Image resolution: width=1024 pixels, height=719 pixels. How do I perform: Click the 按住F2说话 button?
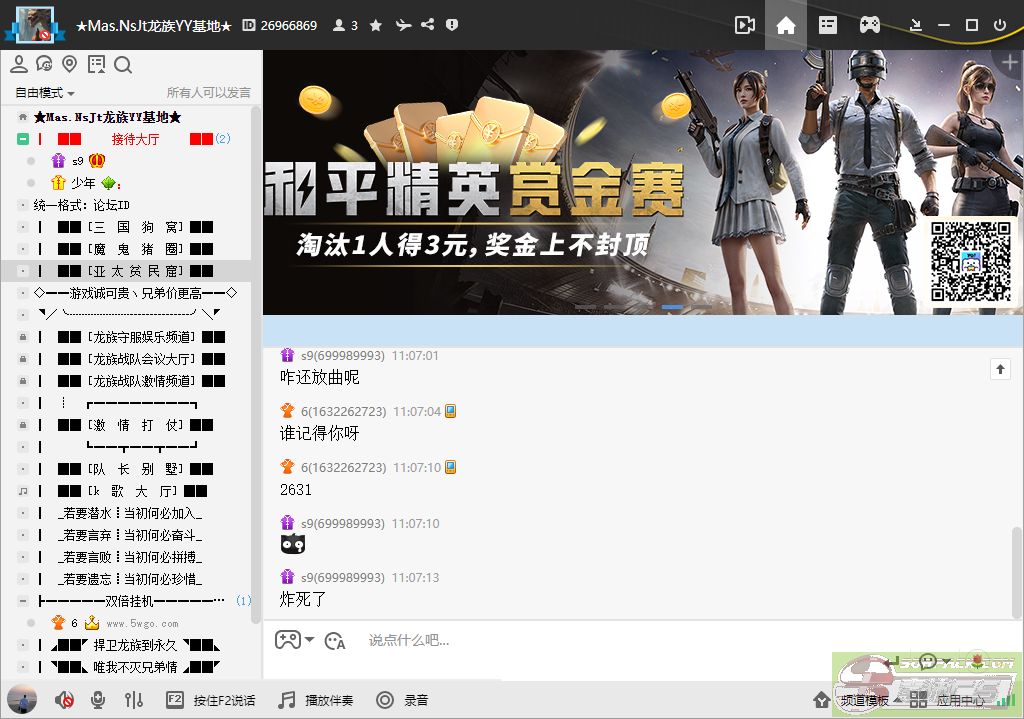(x=210, y=700)
